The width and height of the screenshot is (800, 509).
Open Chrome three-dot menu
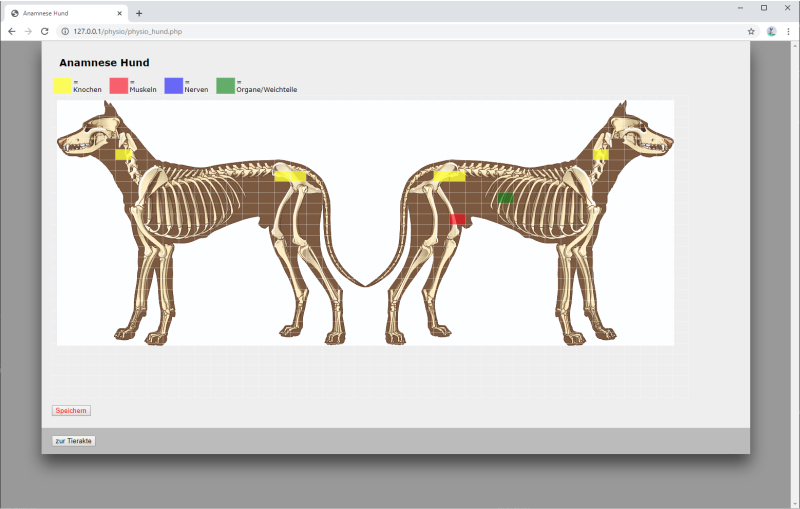788,31
